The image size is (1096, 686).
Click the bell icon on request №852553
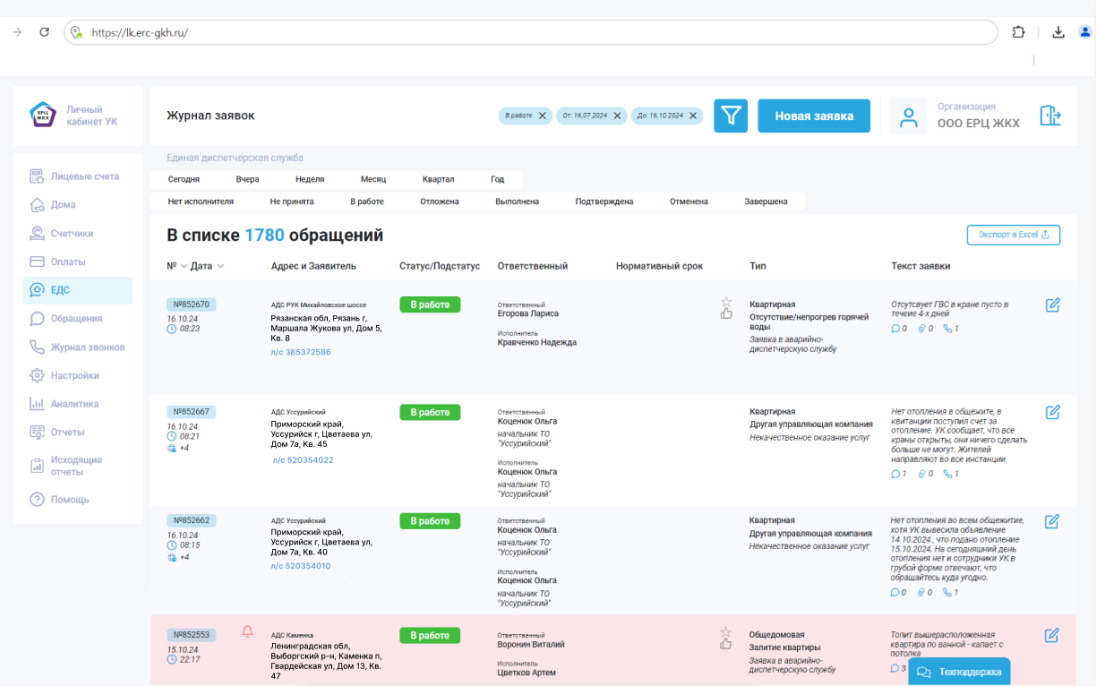click(248, 631)
